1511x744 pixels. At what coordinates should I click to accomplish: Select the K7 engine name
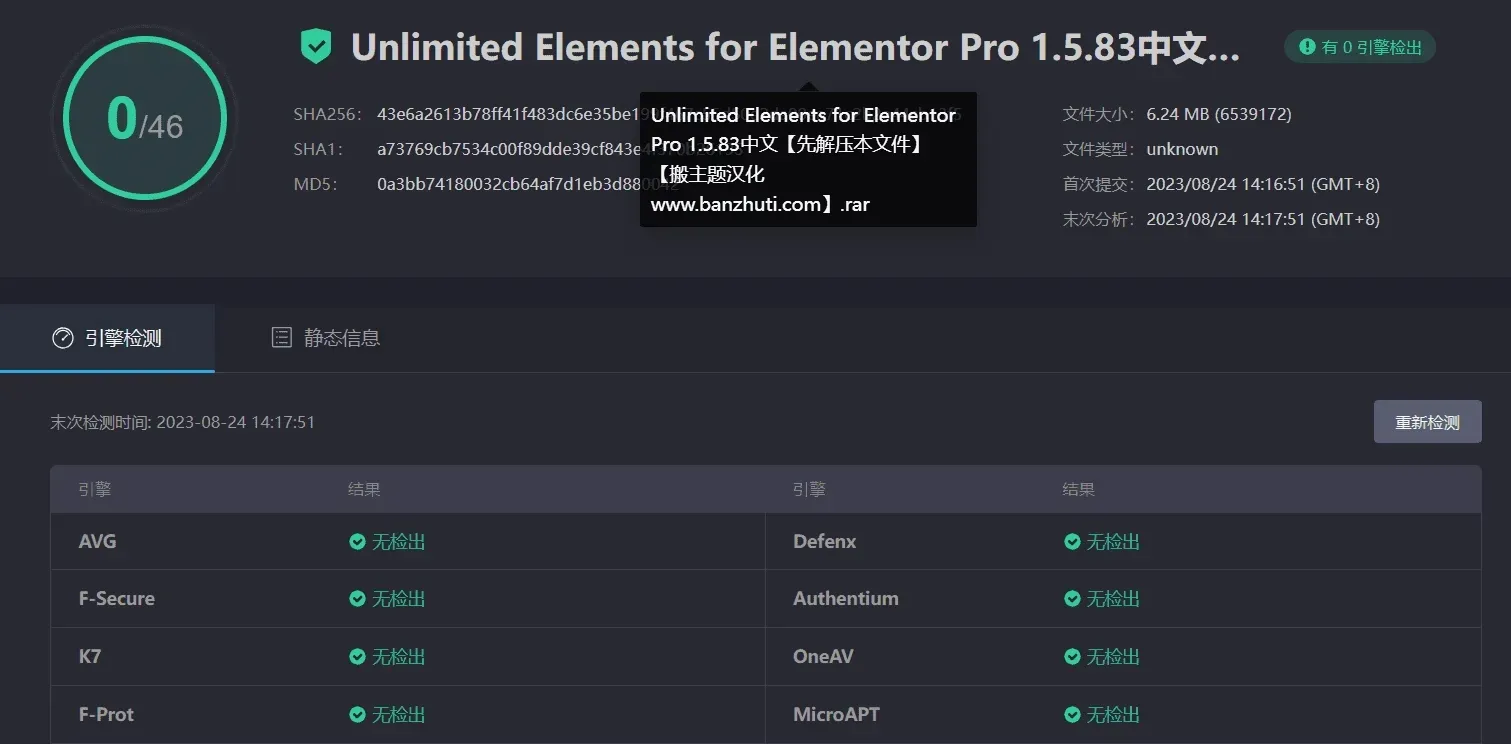tap(90, 657)
